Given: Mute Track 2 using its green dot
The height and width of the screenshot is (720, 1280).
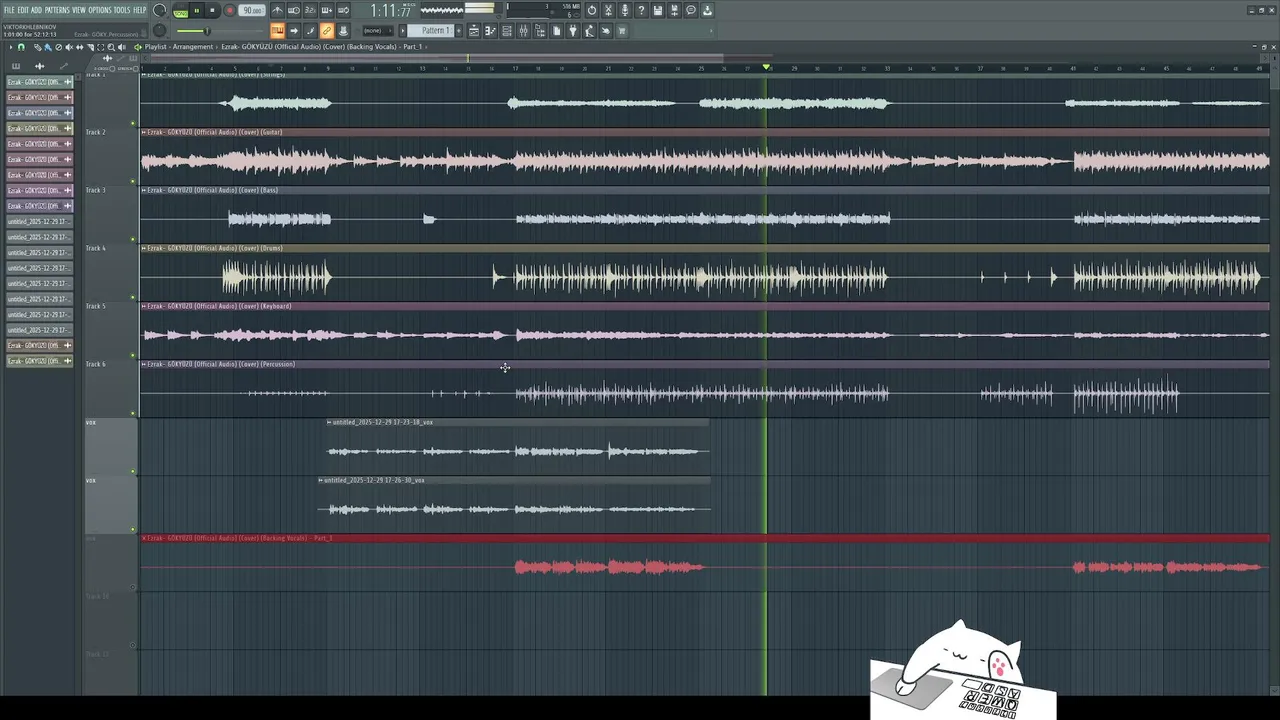Looking at the screenshot, I should tap(132, 181).
